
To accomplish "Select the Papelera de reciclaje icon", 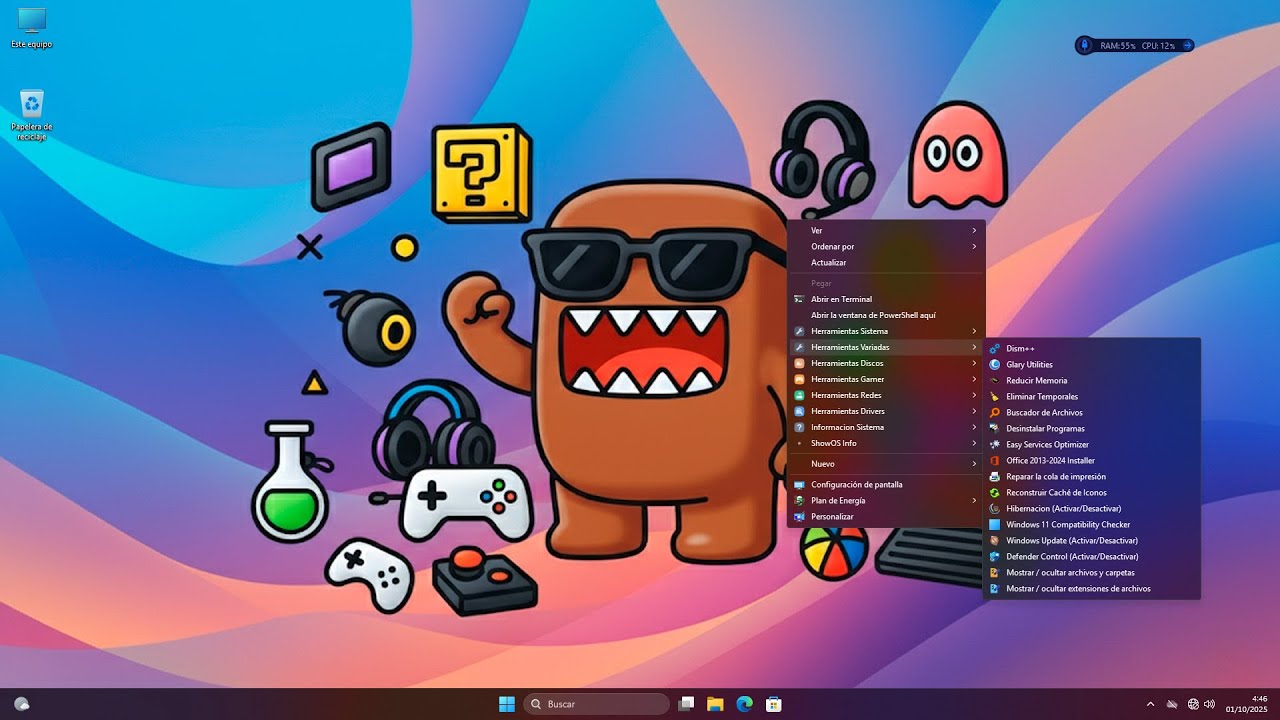I will [32, 115].
